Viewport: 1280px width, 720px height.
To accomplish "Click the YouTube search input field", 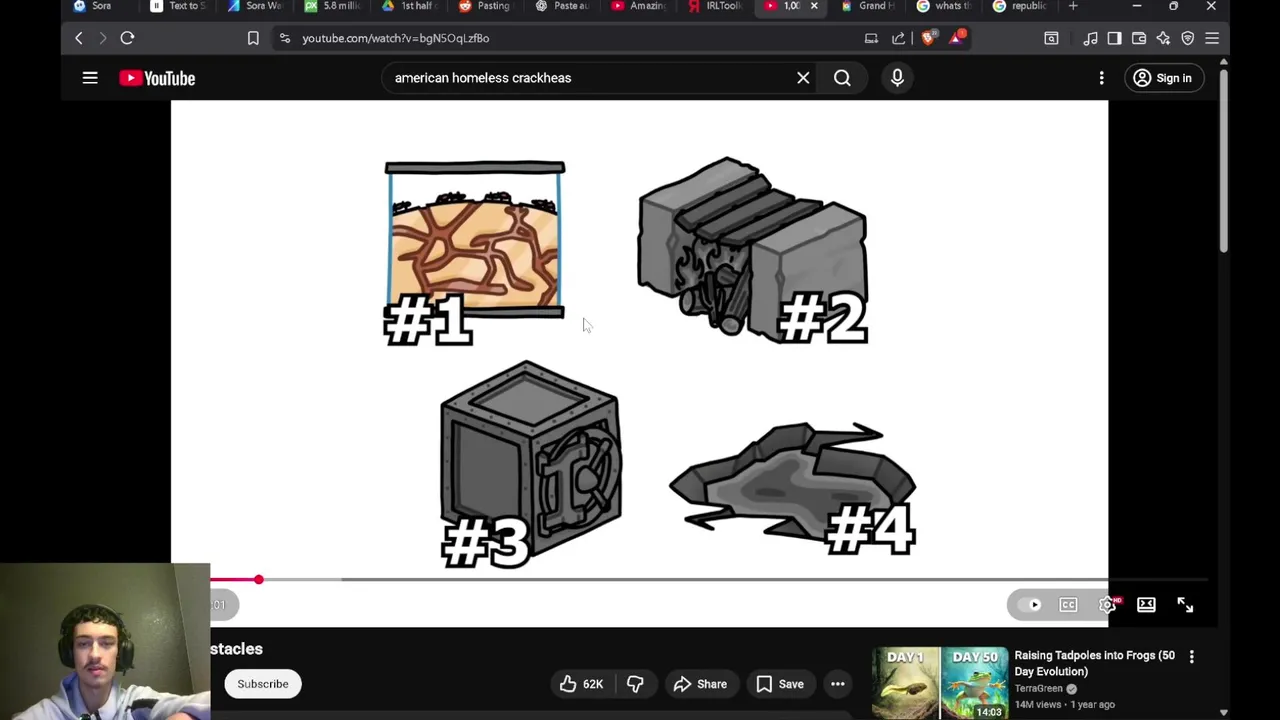I will click(590, 78).
